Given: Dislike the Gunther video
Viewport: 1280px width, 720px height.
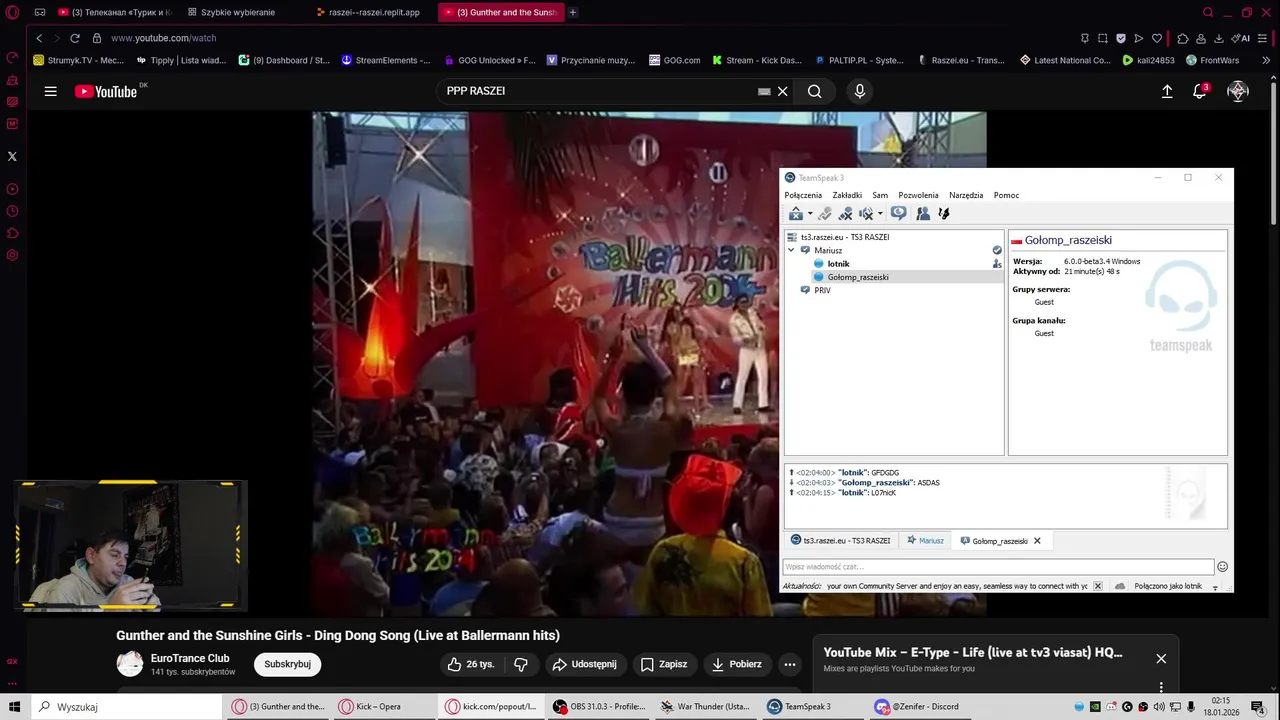Looking at the screenshot, I should point(521,664).
